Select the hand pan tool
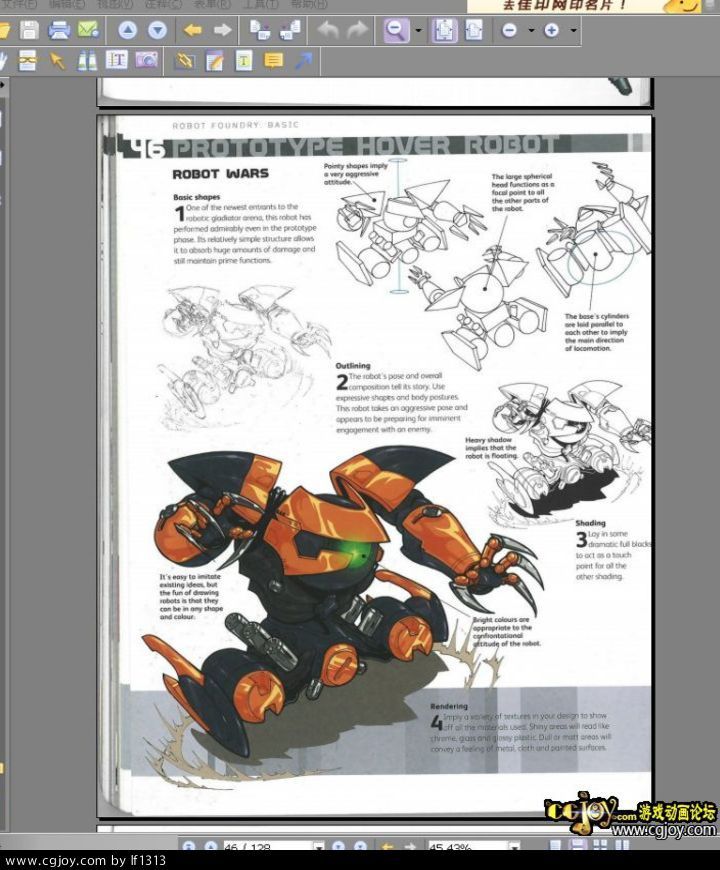 (3, 60)
